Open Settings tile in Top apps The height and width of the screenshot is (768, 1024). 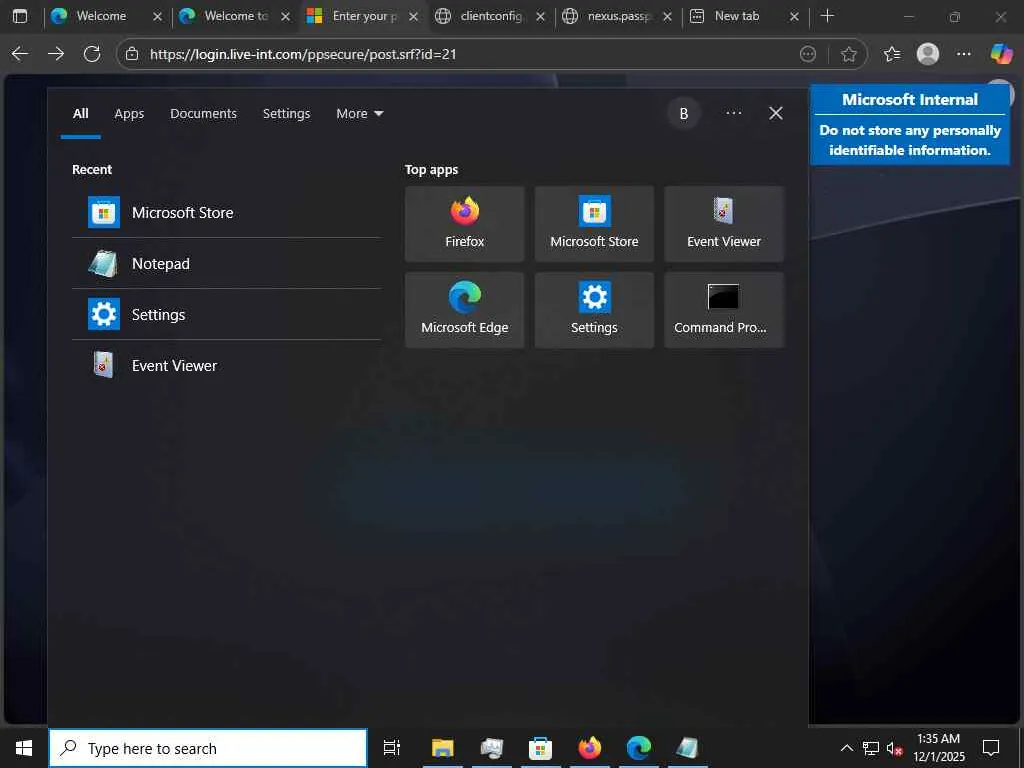pyautogui.click(x=594, y=310)
